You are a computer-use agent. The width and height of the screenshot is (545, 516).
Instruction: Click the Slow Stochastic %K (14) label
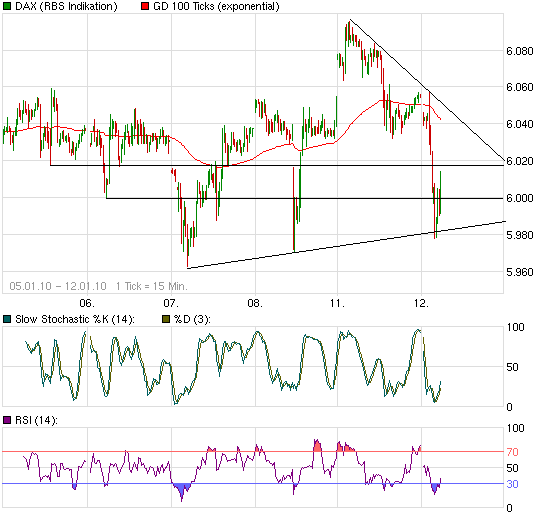pos(75,319)
